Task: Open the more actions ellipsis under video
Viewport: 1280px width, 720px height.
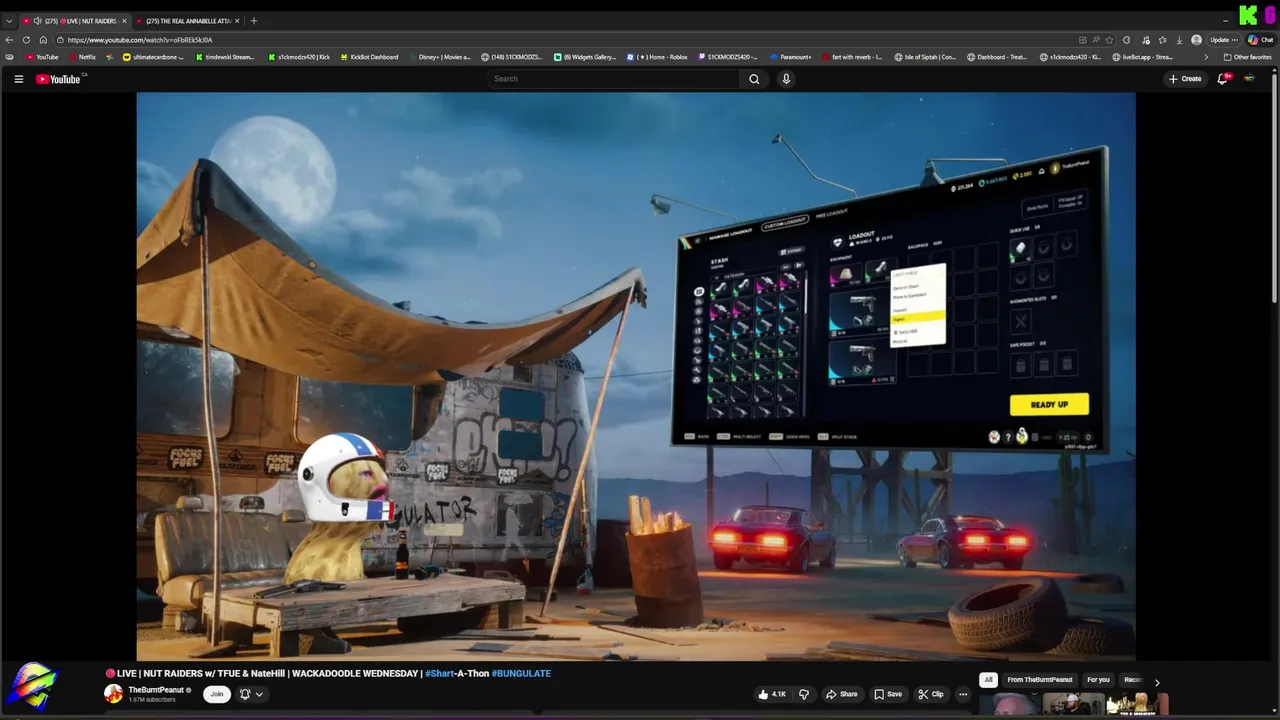Action: (x=963, y=694)
